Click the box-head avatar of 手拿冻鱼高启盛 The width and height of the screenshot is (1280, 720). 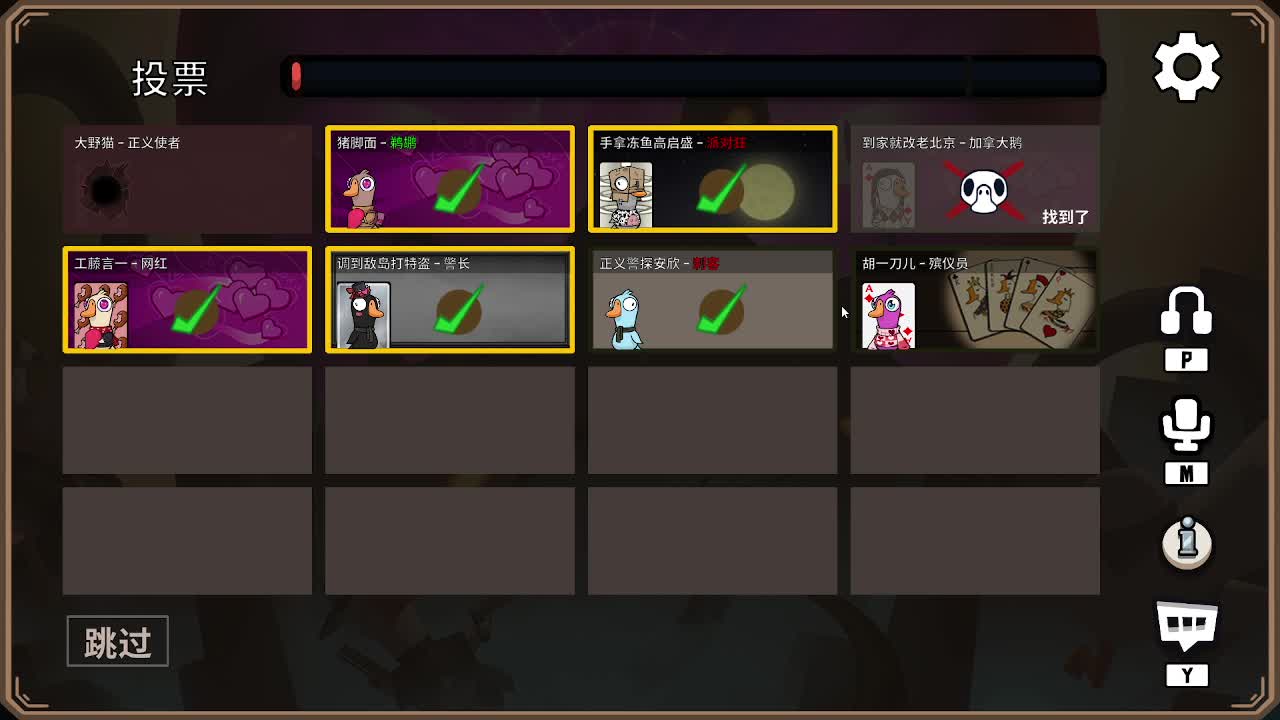(x=626, y=195)
